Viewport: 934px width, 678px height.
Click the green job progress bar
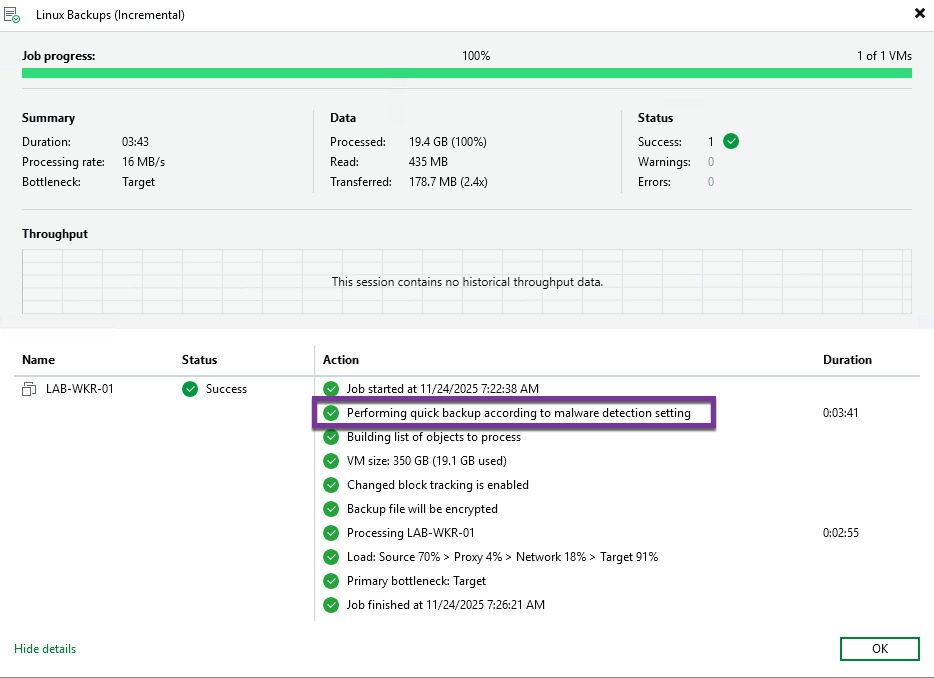point(466,73)
